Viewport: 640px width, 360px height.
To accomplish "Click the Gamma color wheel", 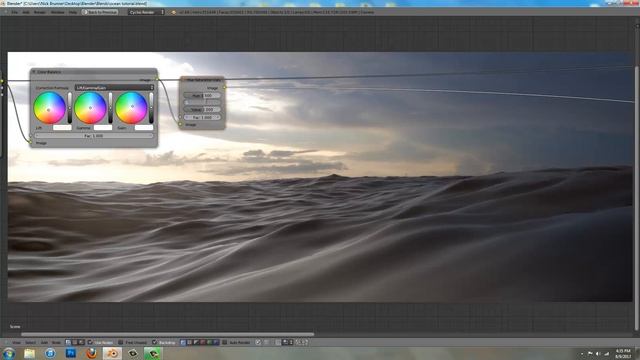I will (90, 108).
